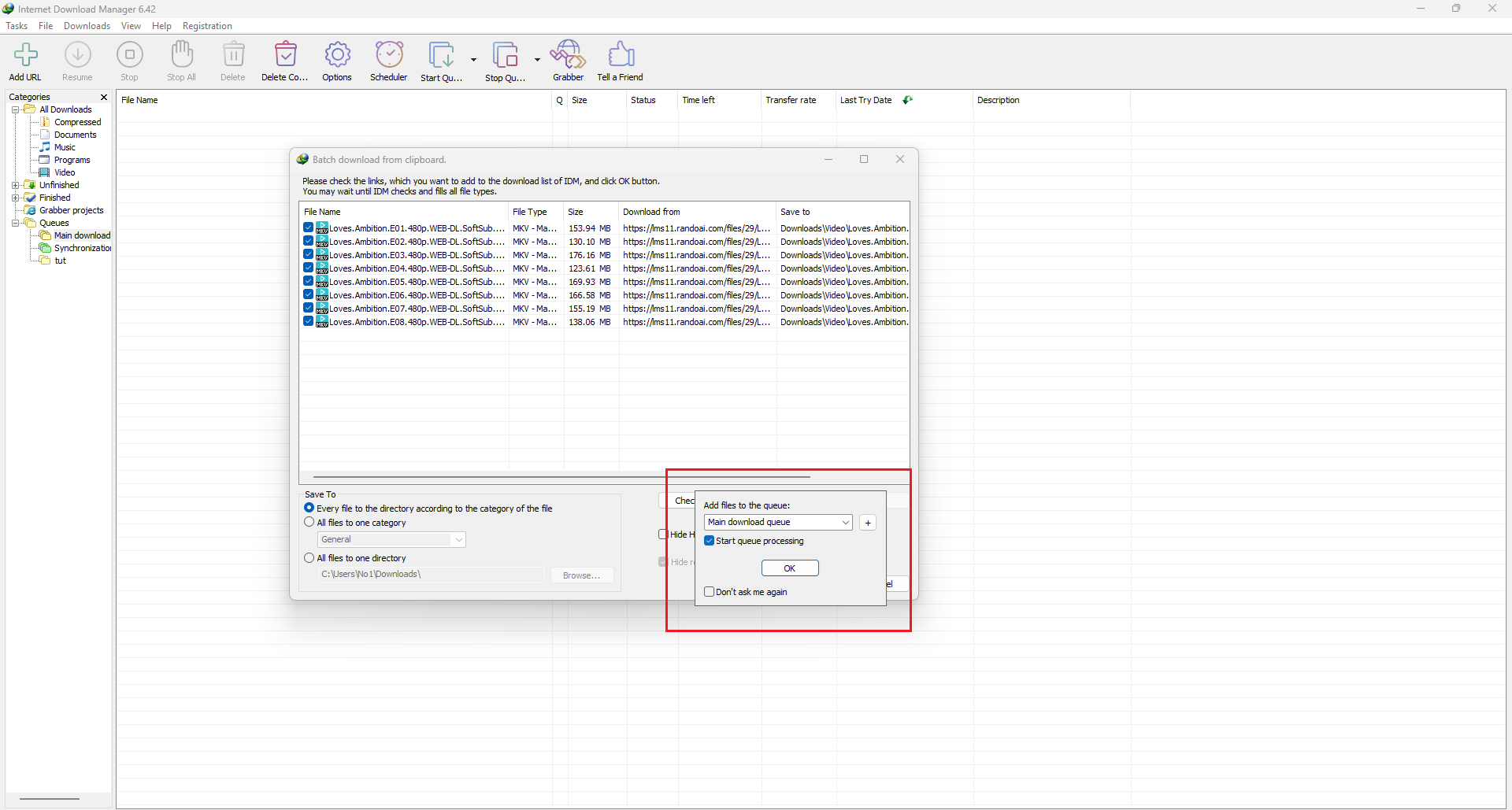Enable the Don't ask me again checkbox
Viewport: 1512px width, 810px height.
click(x=710, y=592)
